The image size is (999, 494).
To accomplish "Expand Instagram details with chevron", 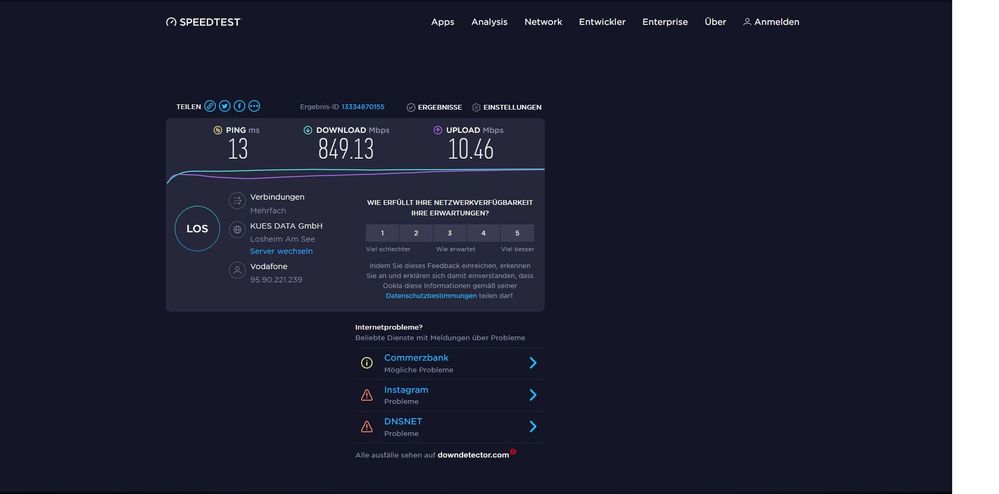I will (x=533, y=395).
